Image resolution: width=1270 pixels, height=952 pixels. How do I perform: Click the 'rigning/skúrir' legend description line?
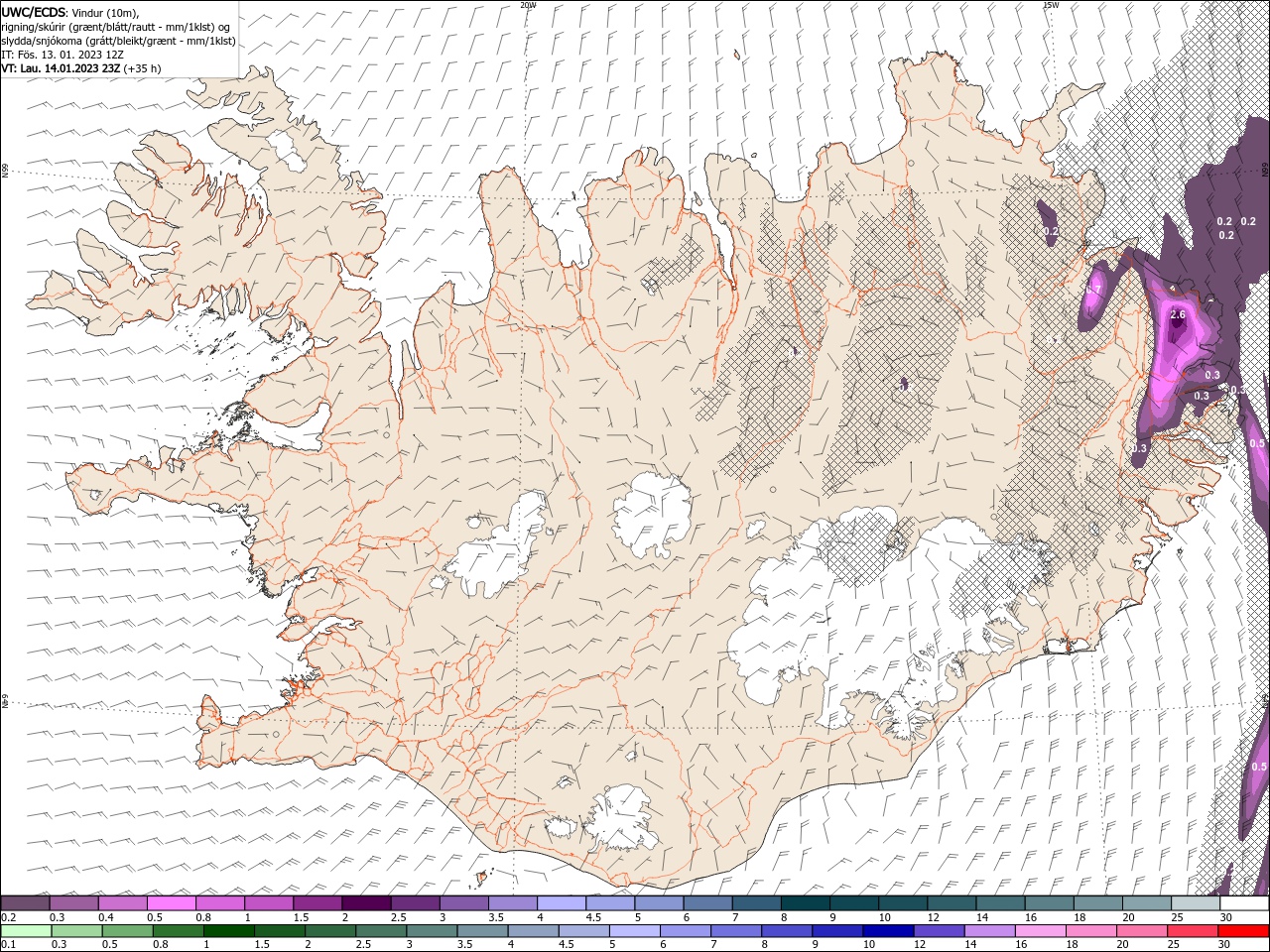116,27
